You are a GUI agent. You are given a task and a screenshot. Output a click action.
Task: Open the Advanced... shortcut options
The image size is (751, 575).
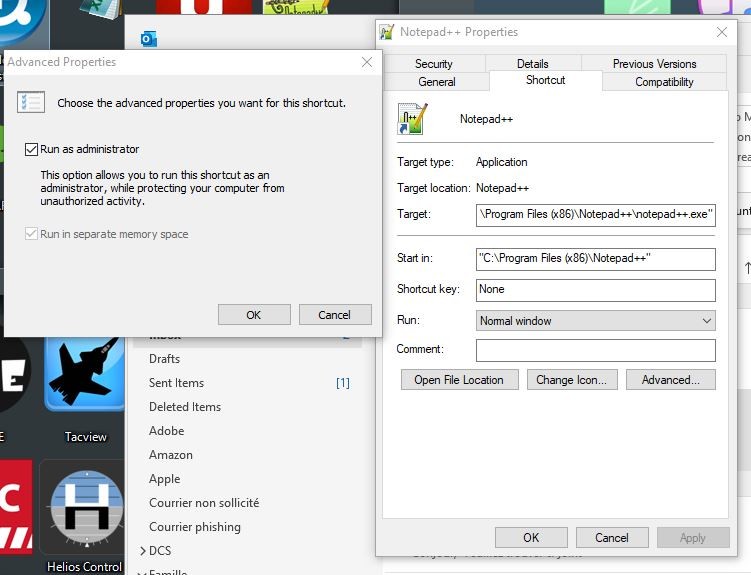[671, 380]
